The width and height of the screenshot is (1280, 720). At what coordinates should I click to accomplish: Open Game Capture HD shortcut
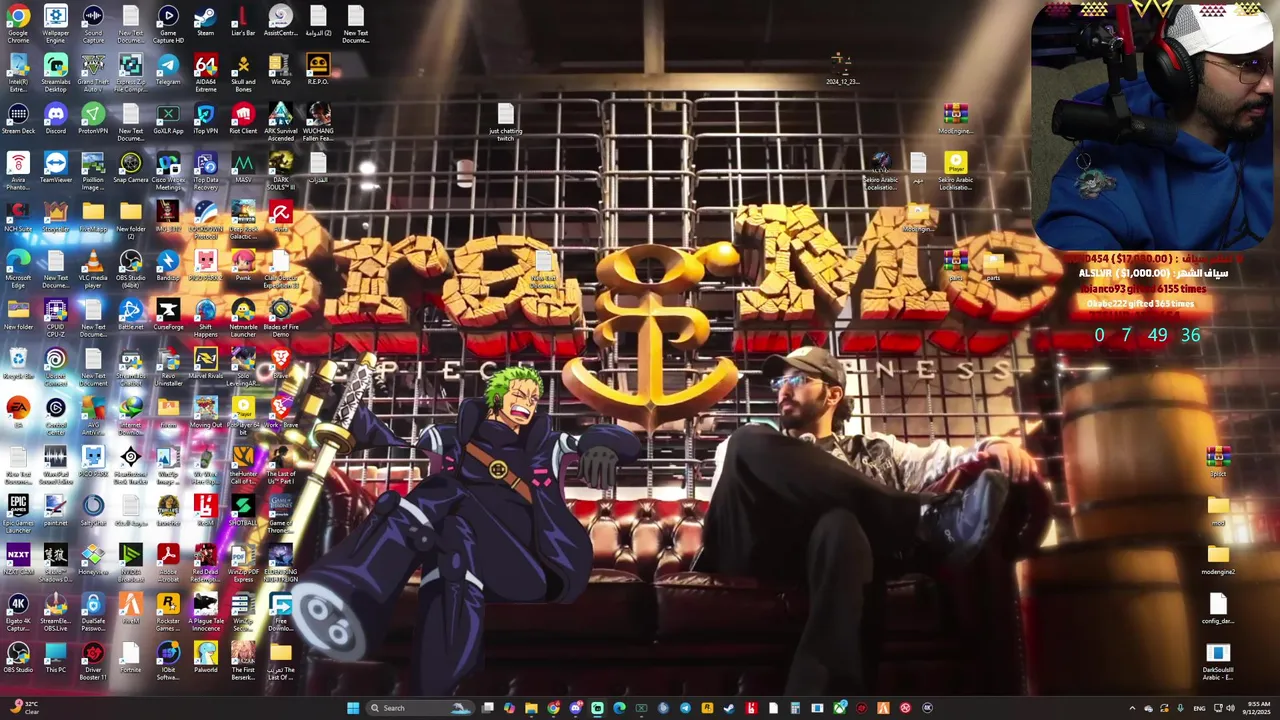click(x=168, y=23)
